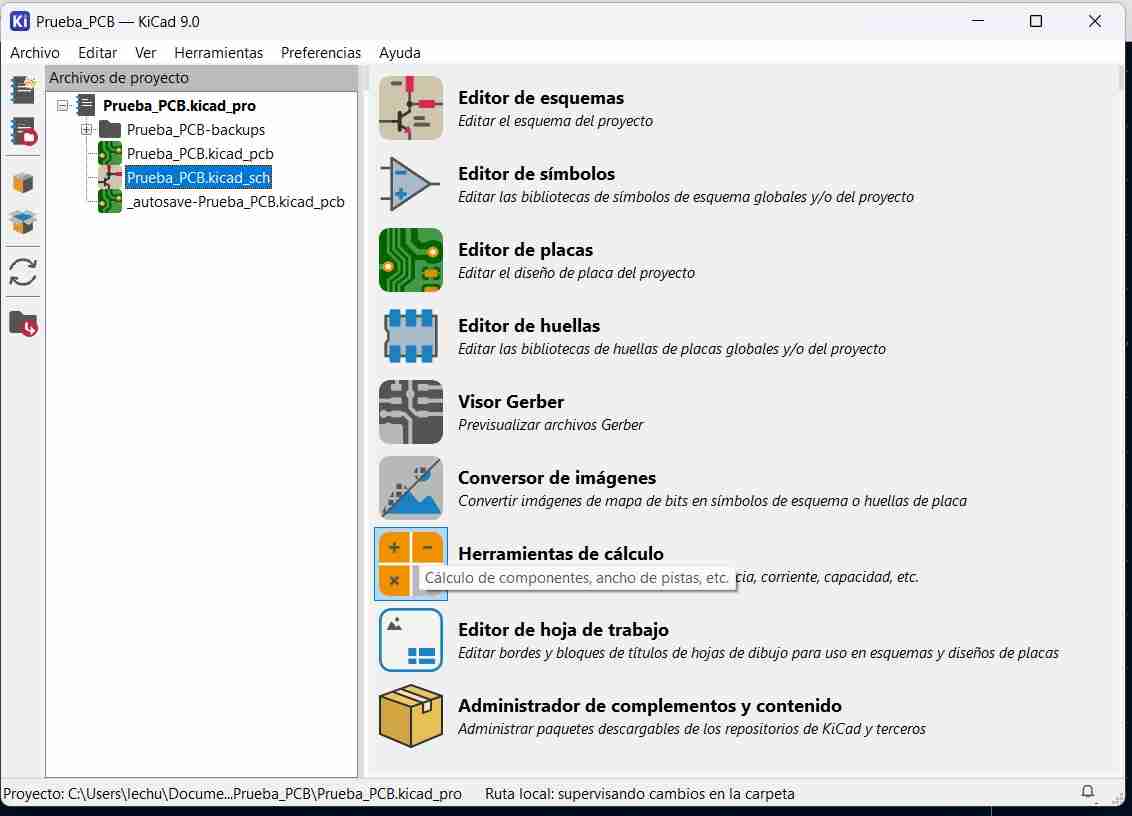The width and height of the screenshot is (1132, 816).
Task: Click the Proyecto path in status bar
Action: pyautogui.click(x=232, y=794)
